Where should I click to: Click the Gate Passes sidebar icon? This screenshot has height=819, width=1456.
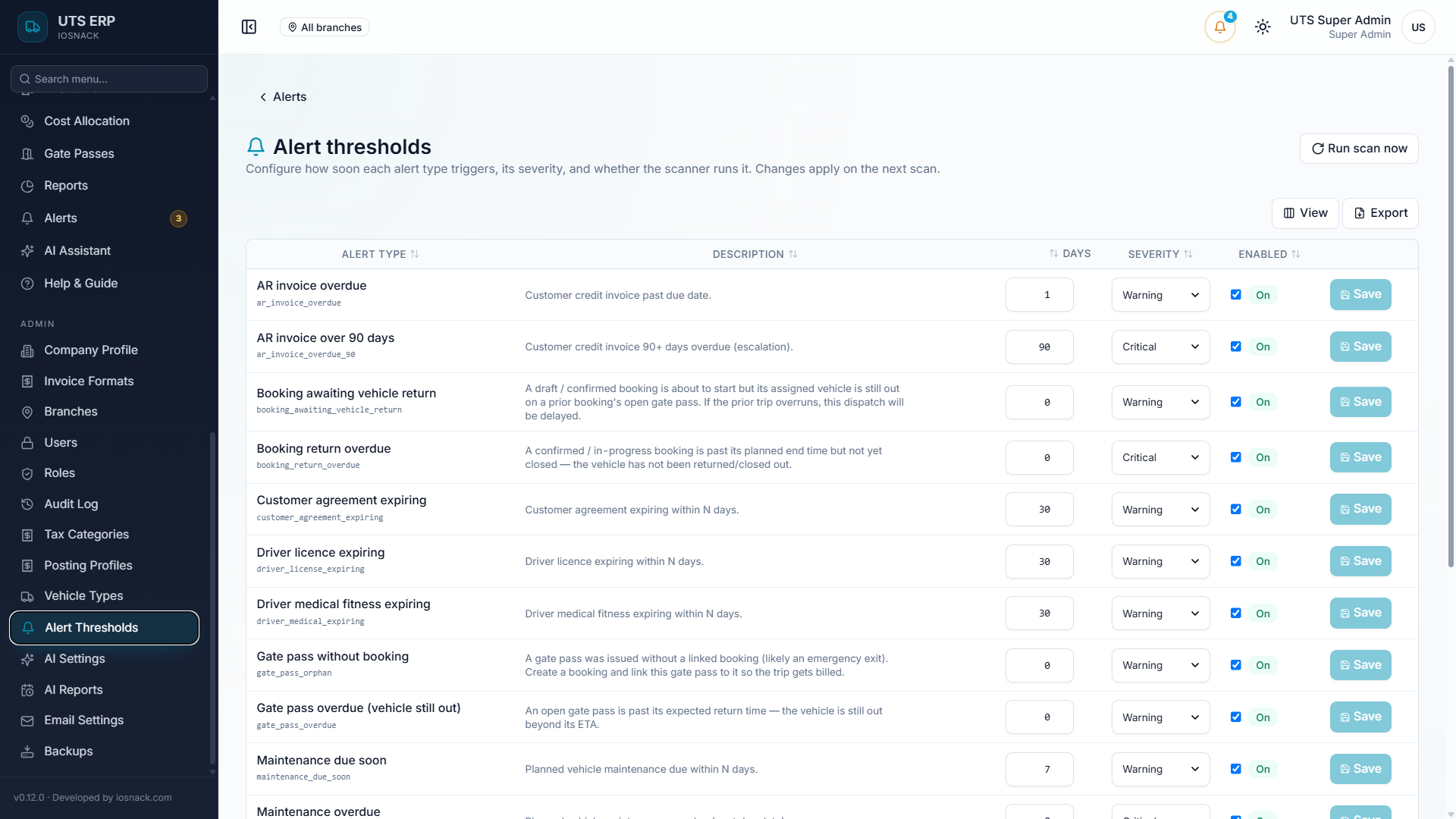(x=27, y=154)
